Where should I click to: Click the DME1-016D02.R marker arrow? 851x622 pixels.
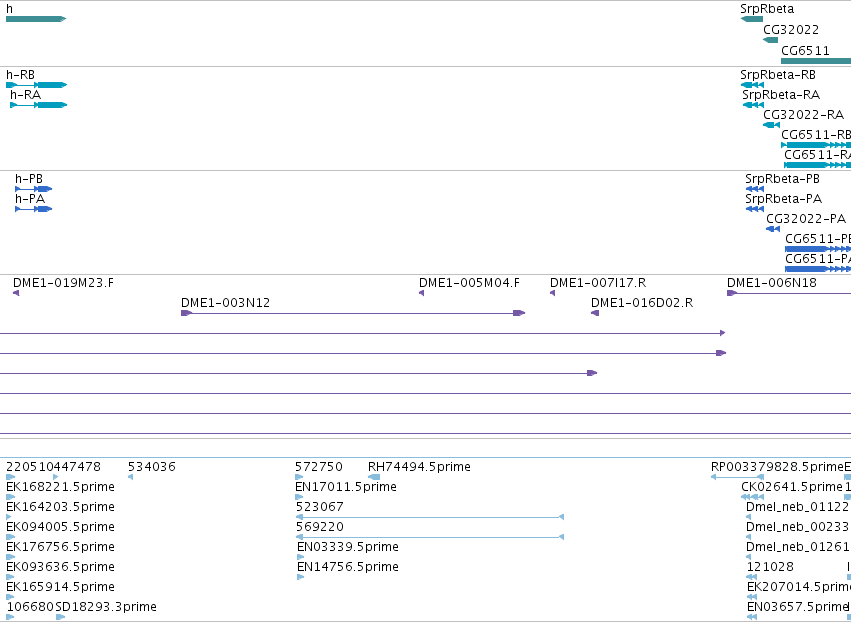(x=595, y=313)
